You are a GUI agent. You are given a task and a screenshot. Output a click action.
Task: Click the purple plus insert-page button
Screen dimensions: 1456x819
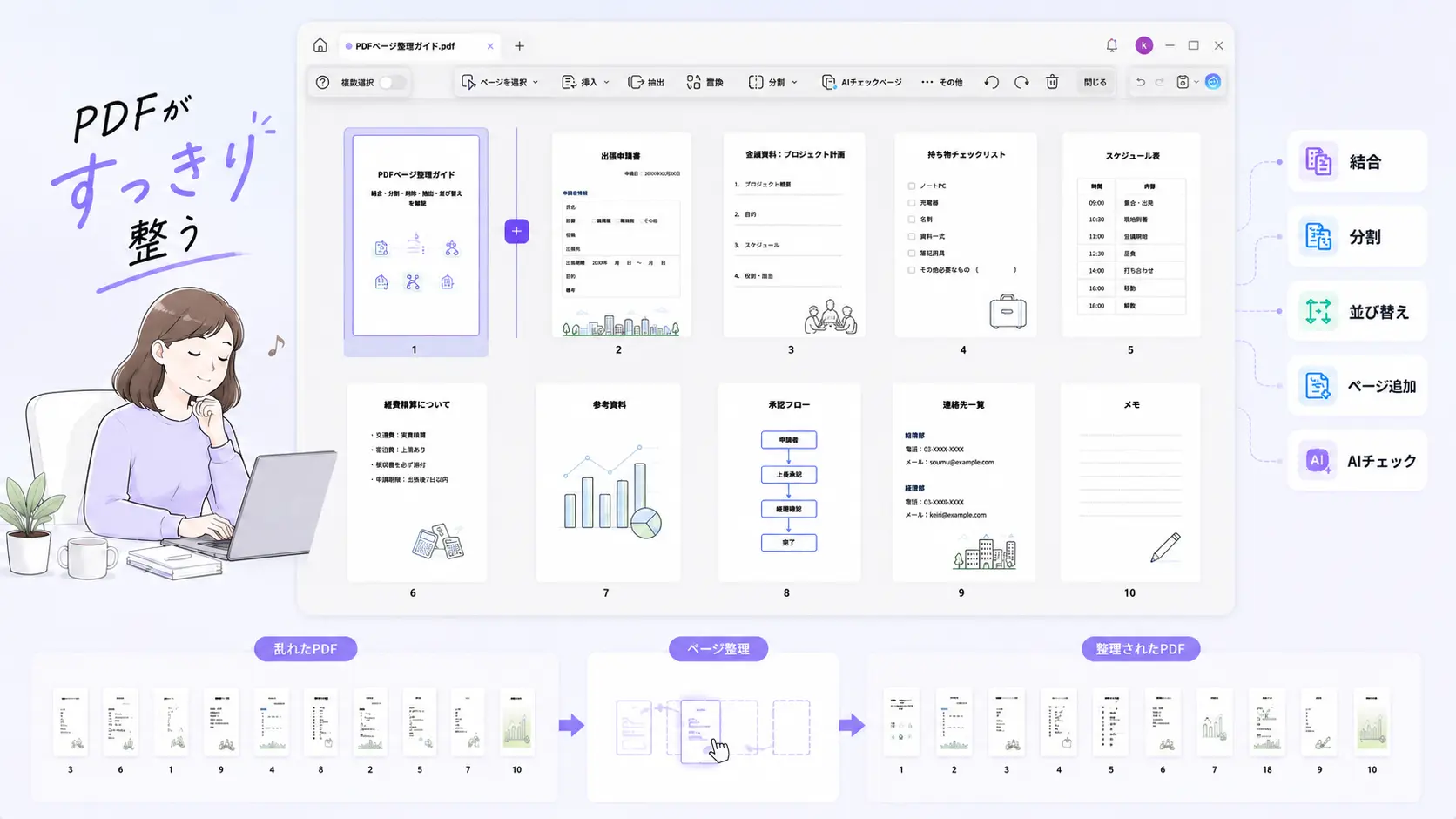[x=516, y=231]
